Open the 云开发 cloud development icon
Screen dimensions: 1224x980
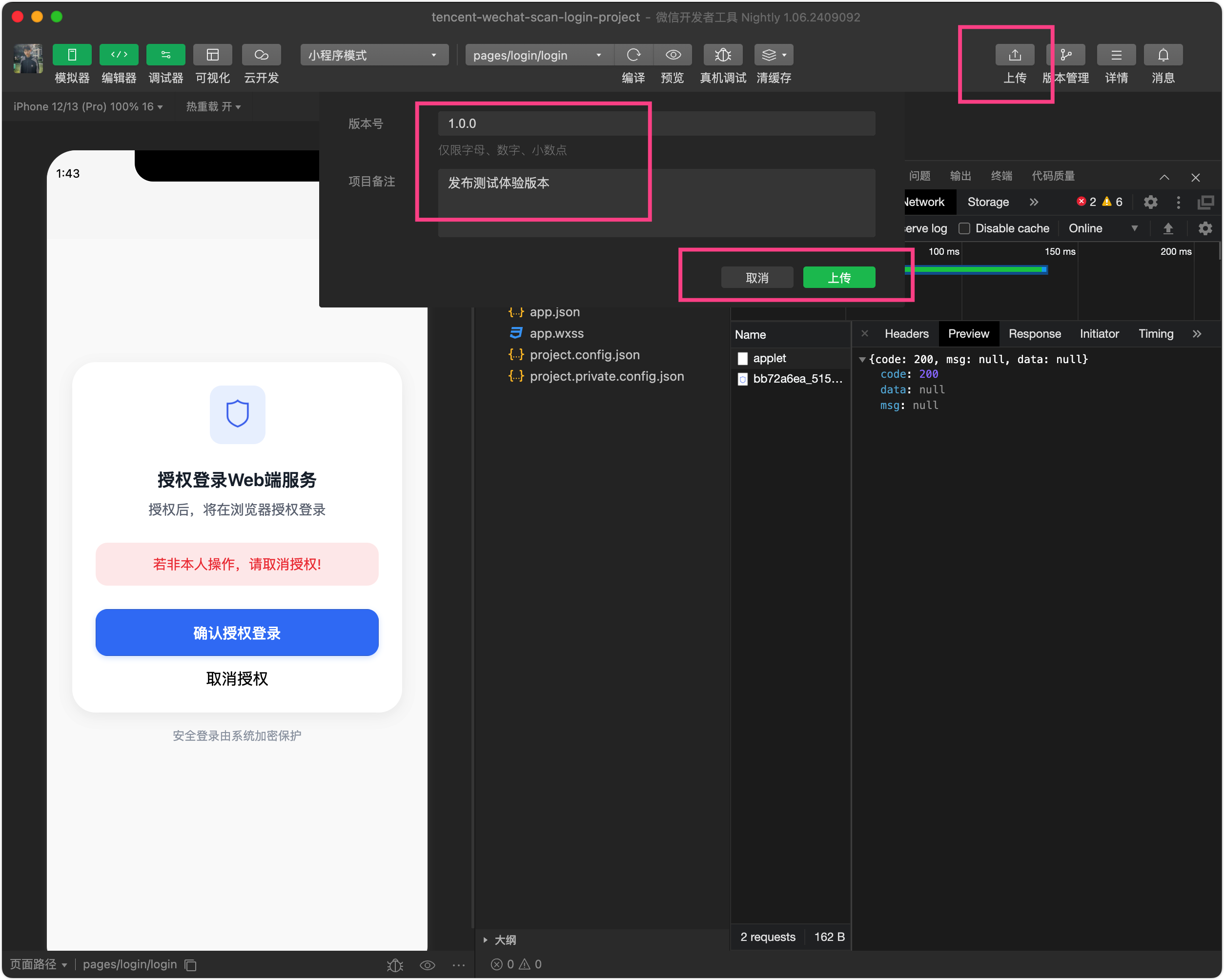point(261,55)
